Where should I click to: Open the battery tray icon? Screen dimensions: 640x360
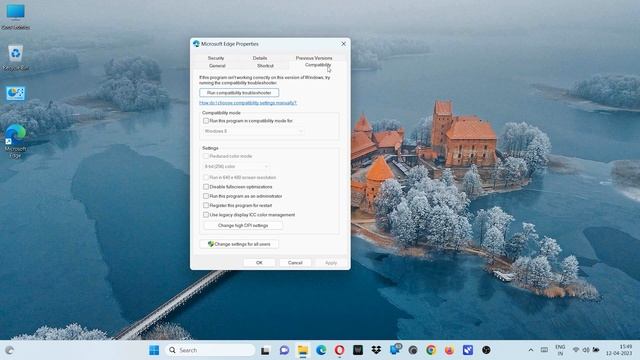tap(596, 350)
